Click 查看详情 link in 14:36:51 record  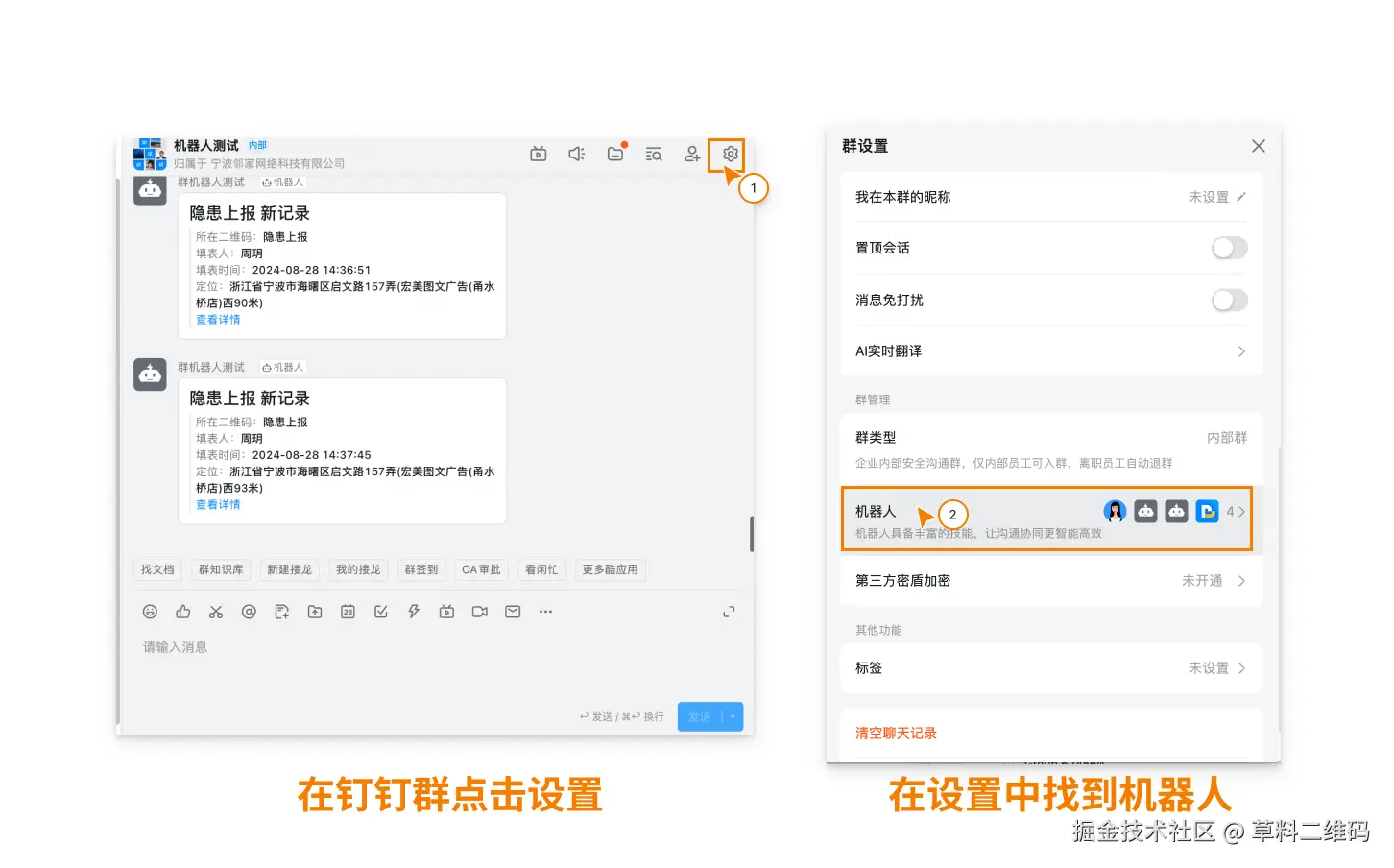(218, 320)
